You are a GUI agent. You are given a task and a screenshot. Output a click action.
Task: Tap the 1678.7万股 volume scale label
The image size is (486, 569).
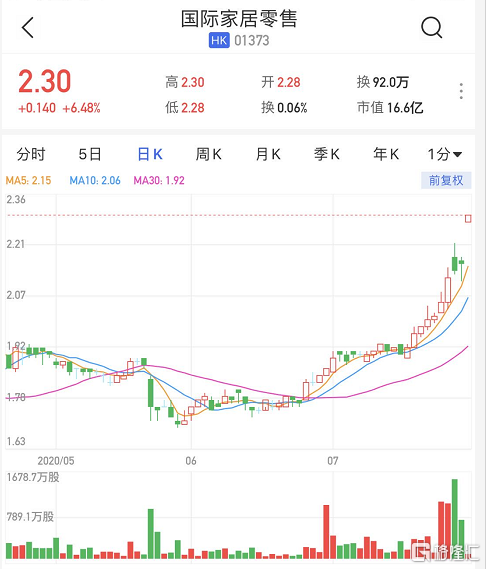(33, 477)
